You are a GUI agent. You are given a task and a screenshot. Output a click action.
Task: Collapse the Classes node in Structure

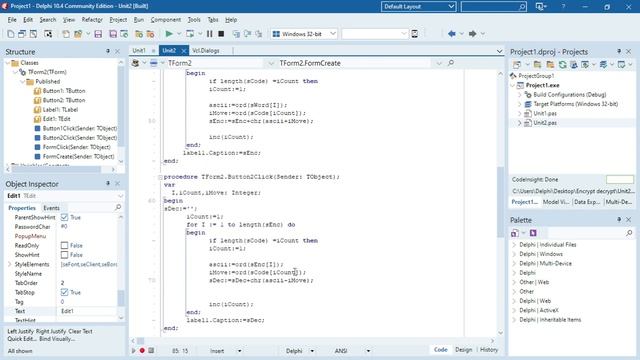(x=7, y=63)
